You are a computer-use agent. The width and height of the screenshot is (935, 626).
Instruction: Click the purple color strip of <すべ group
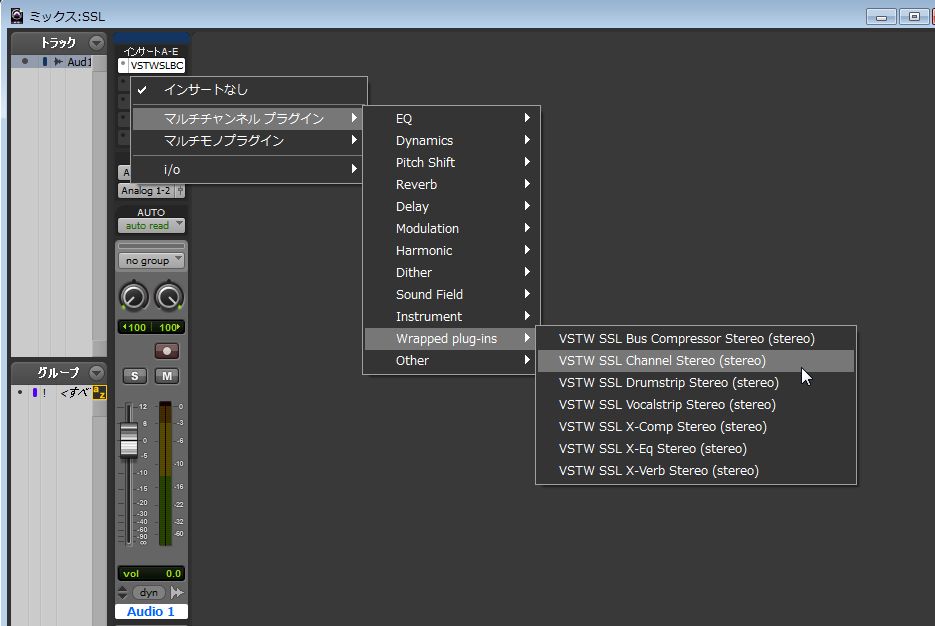click(35, 392)
